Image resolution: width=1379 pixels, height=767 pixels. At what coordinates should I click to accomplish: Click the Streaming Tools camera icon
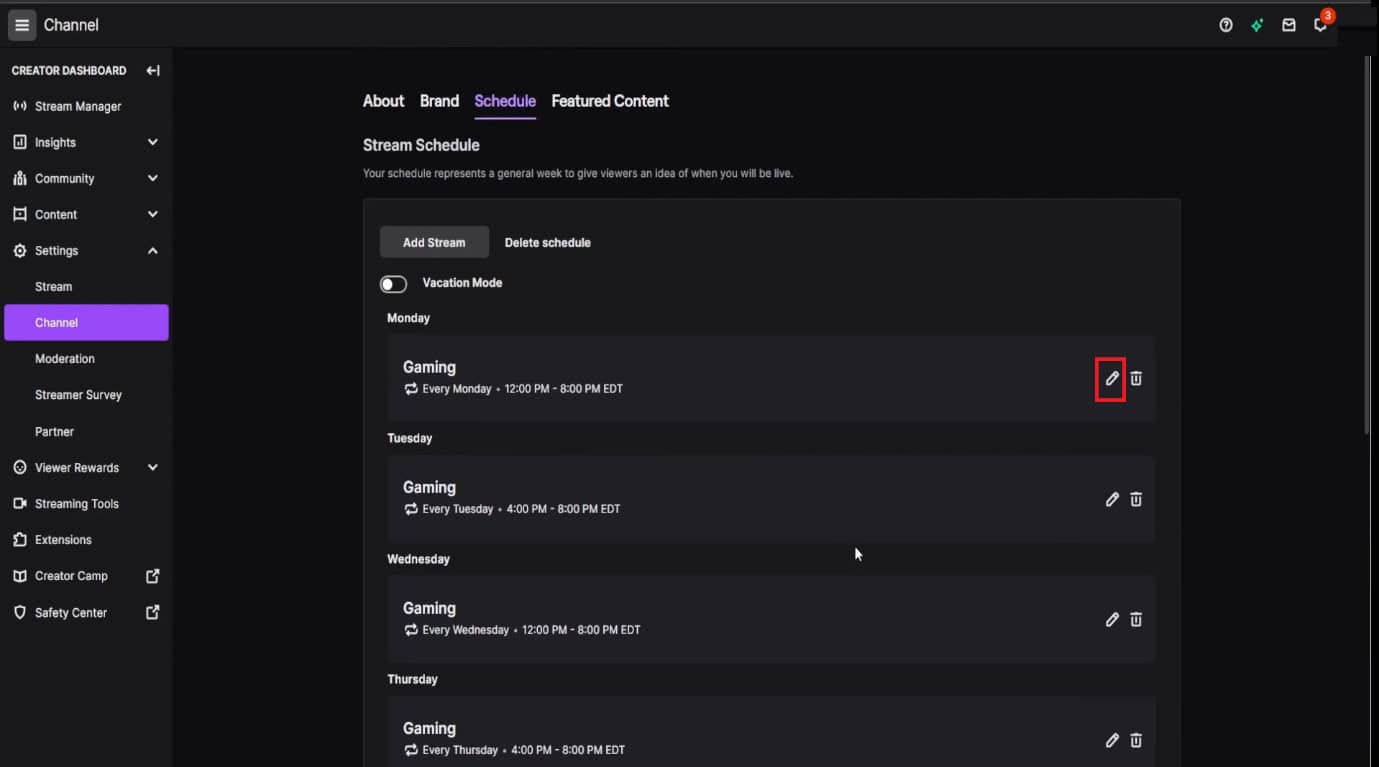coord(19,503)
